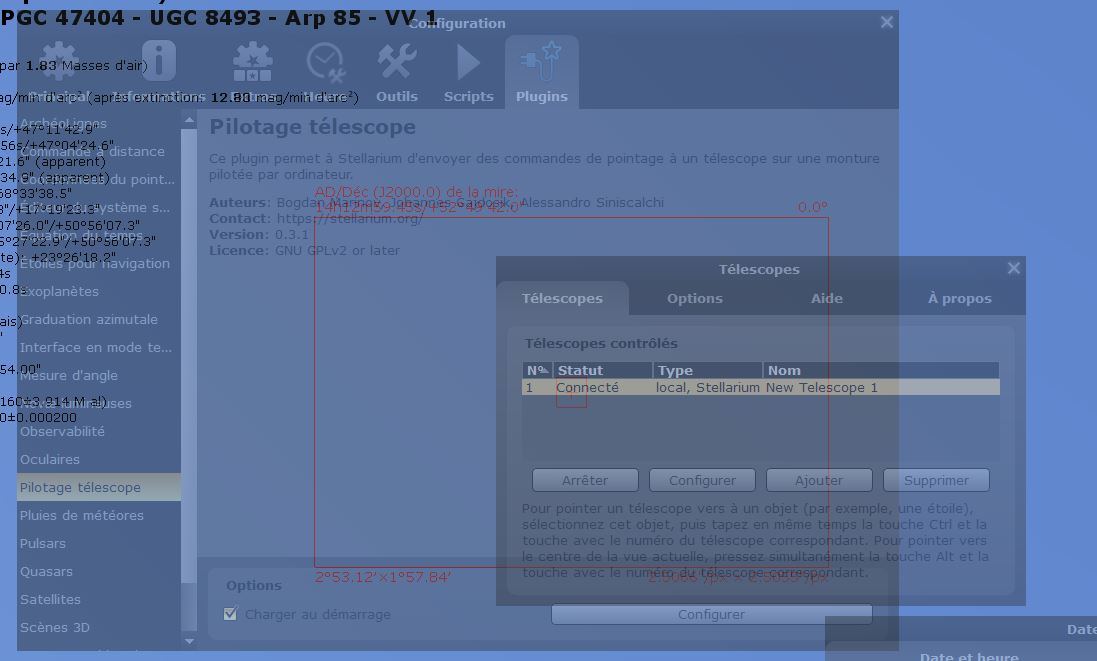The width and height of the screenshot is (1097, 661).
Task: Click the plugin list scrollbar track
Action: tap(189, 607)
